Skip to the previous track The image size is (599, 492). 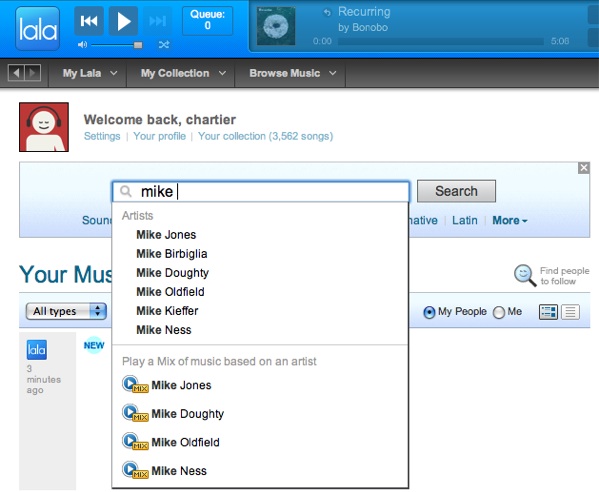[89, 21]
